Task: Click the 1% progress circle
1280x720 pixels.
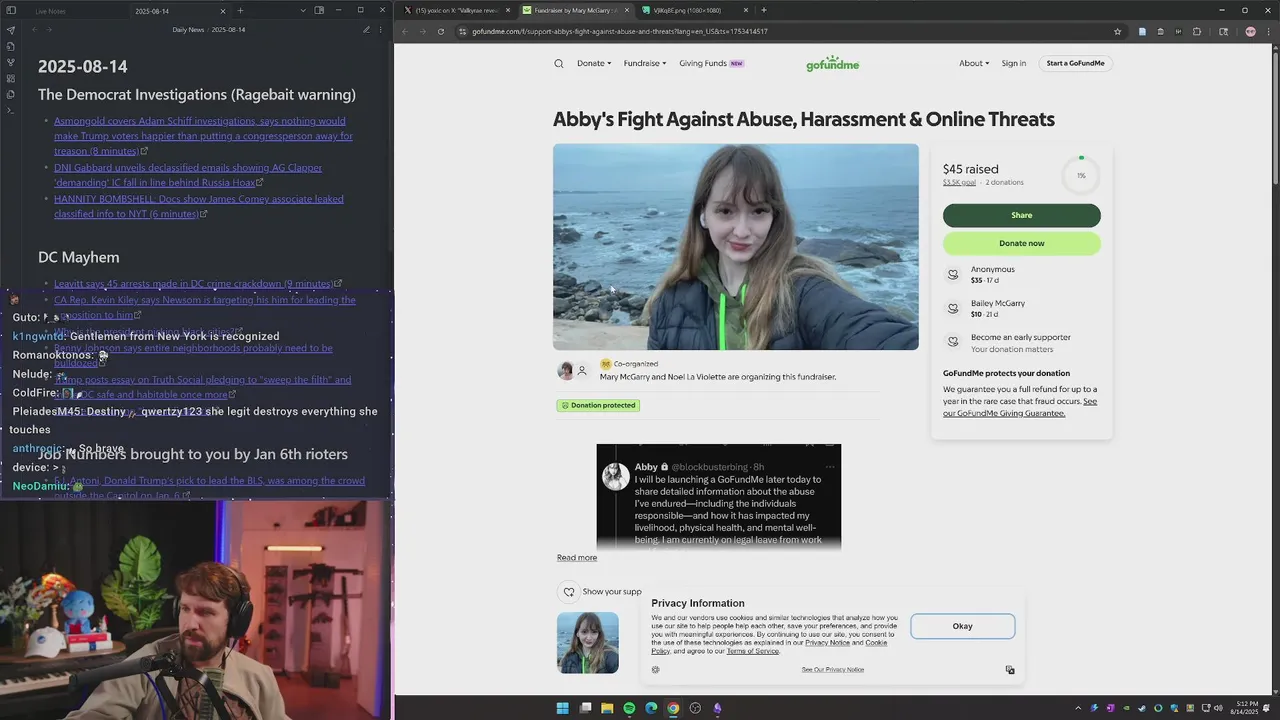Action: coord(1081,175)
